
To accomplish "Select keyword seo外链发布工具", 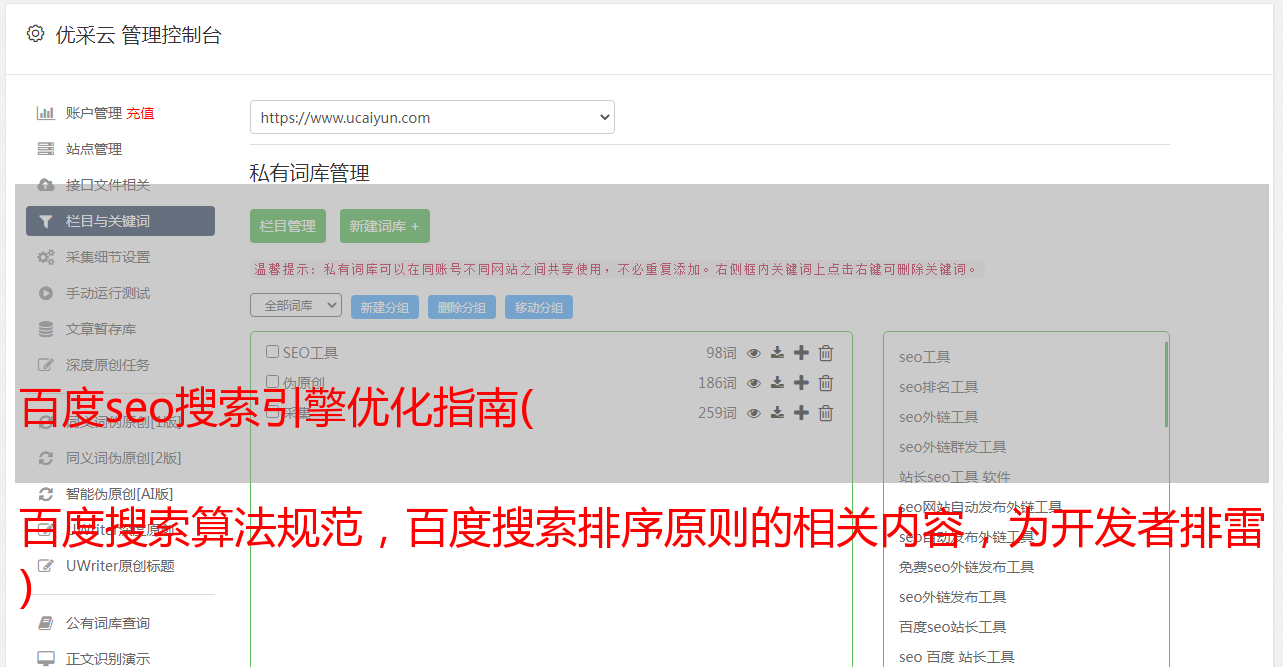I will 952,597.
